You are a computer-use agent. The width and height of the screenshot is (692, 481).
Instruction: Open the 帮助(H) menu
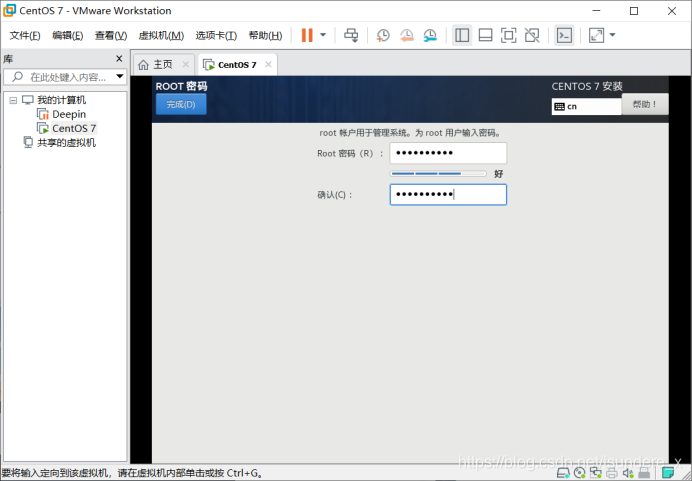(265, 35)
